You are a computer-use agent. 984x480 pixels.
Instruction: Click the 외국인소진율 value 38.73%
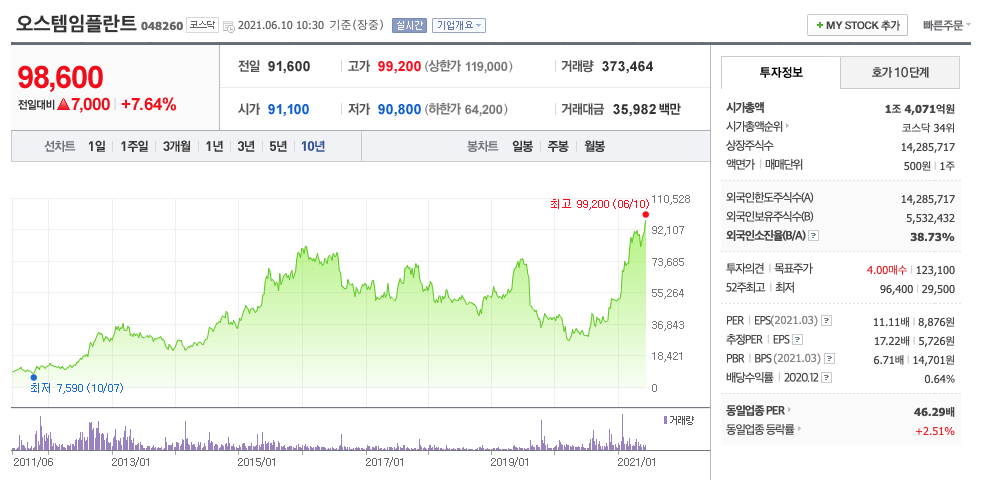(933, 237)
